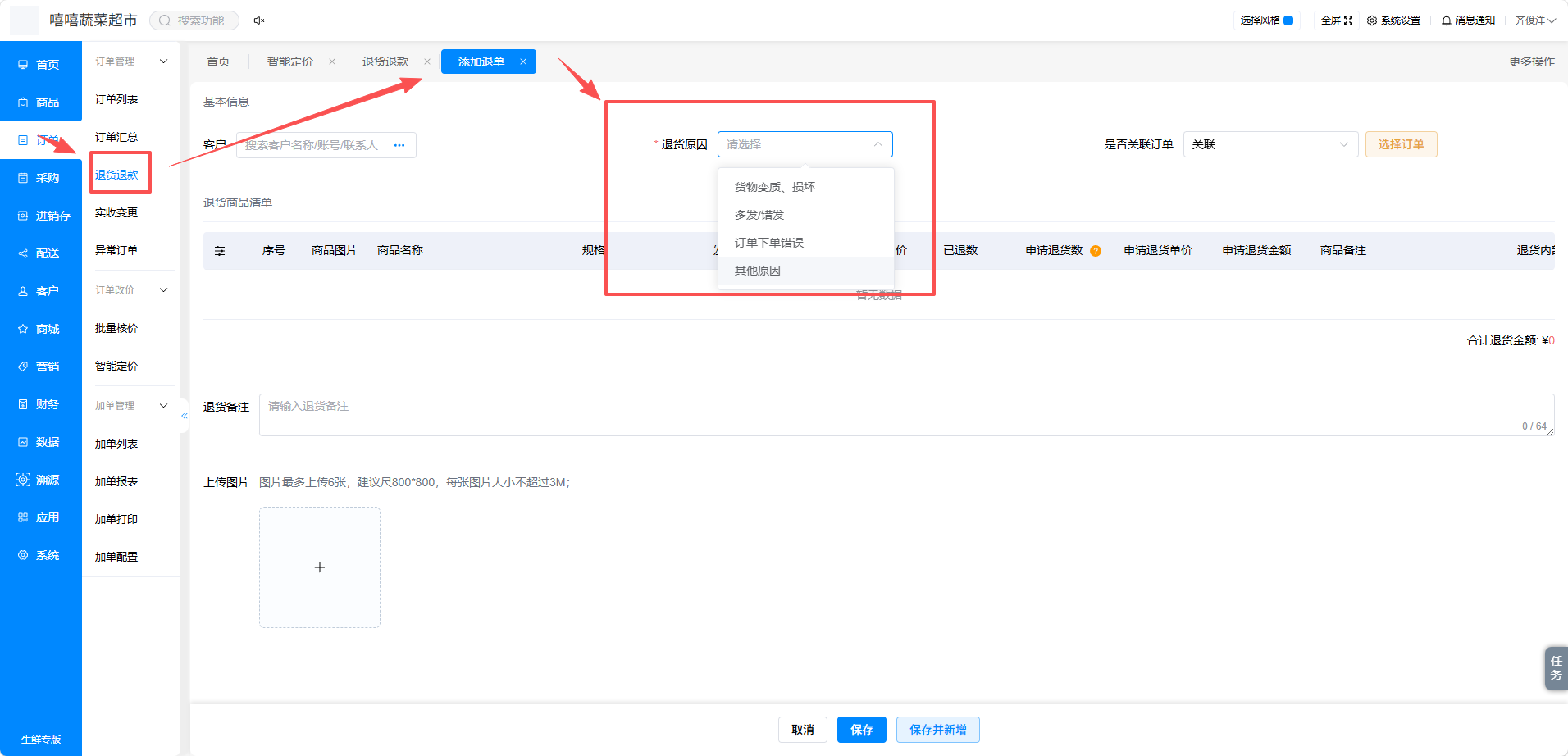Screen dimensions: 1568x756
Task: Open the 进销存 sidebar module
Action: [x=40, y=216]
